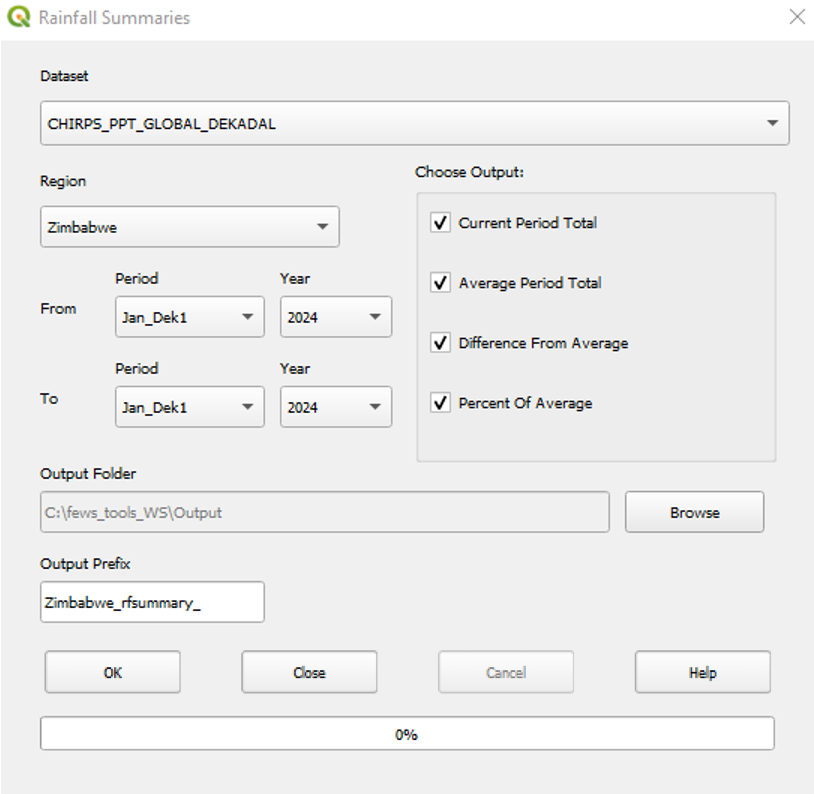Screen dimensions: 814x794
Task: Click the Output Folder path field
Action: click(x=324, y=512)
